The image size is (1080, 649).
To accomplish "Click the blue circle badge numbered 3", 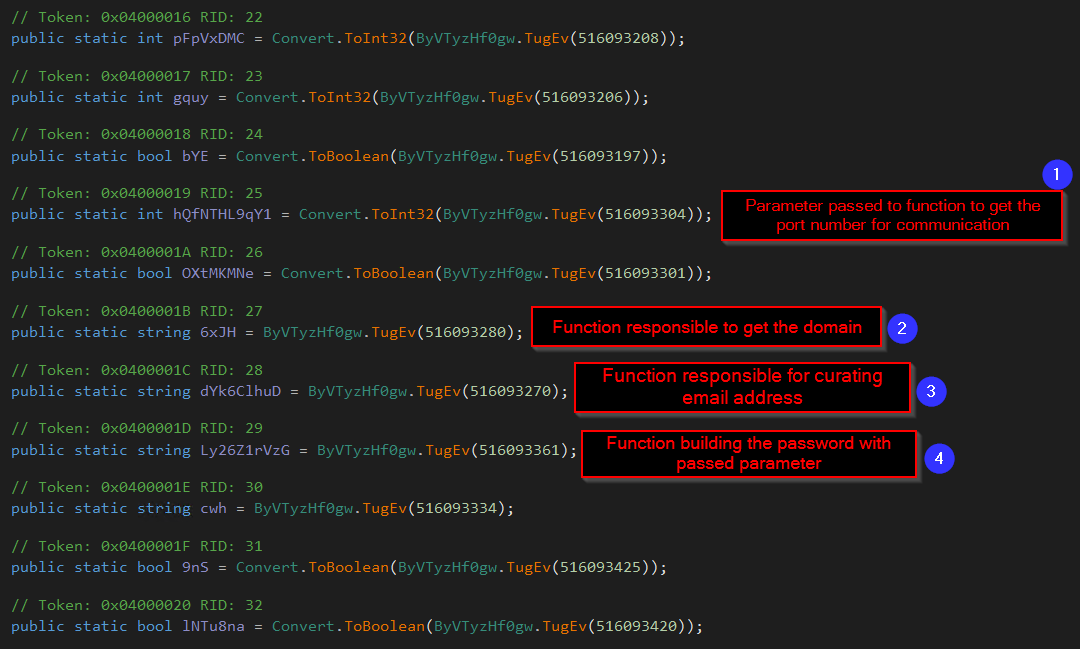I will click(x=930, y=391).
